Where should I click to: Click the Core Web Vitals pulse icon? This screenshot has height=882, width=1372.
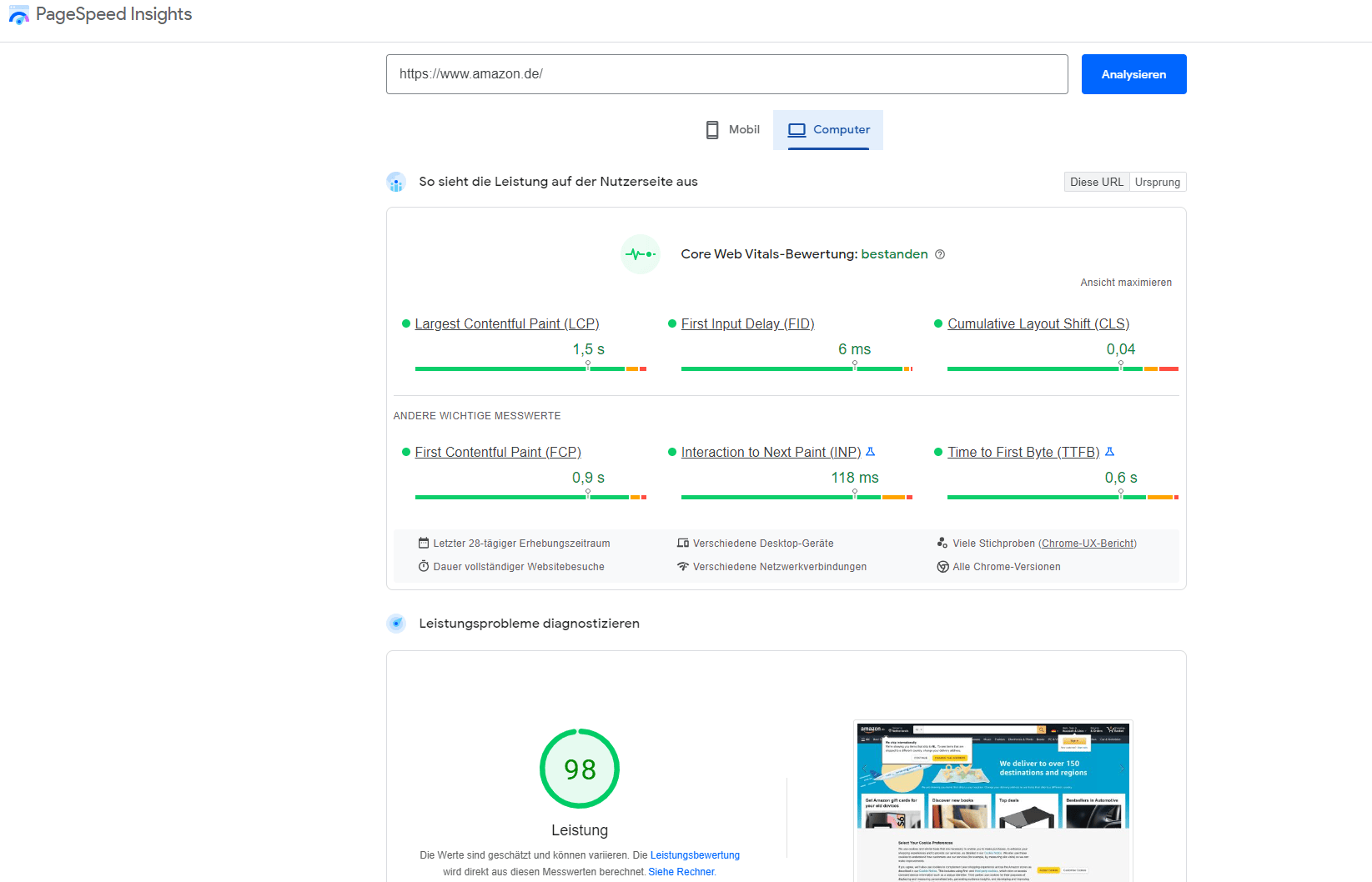(641, 254)
